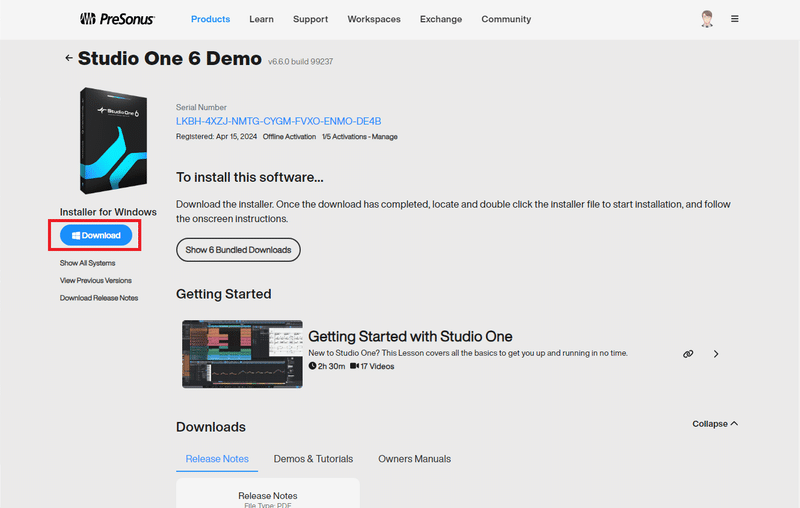
Task: Open Getting Started with Studio One title
Action: (x=410, y=337)
